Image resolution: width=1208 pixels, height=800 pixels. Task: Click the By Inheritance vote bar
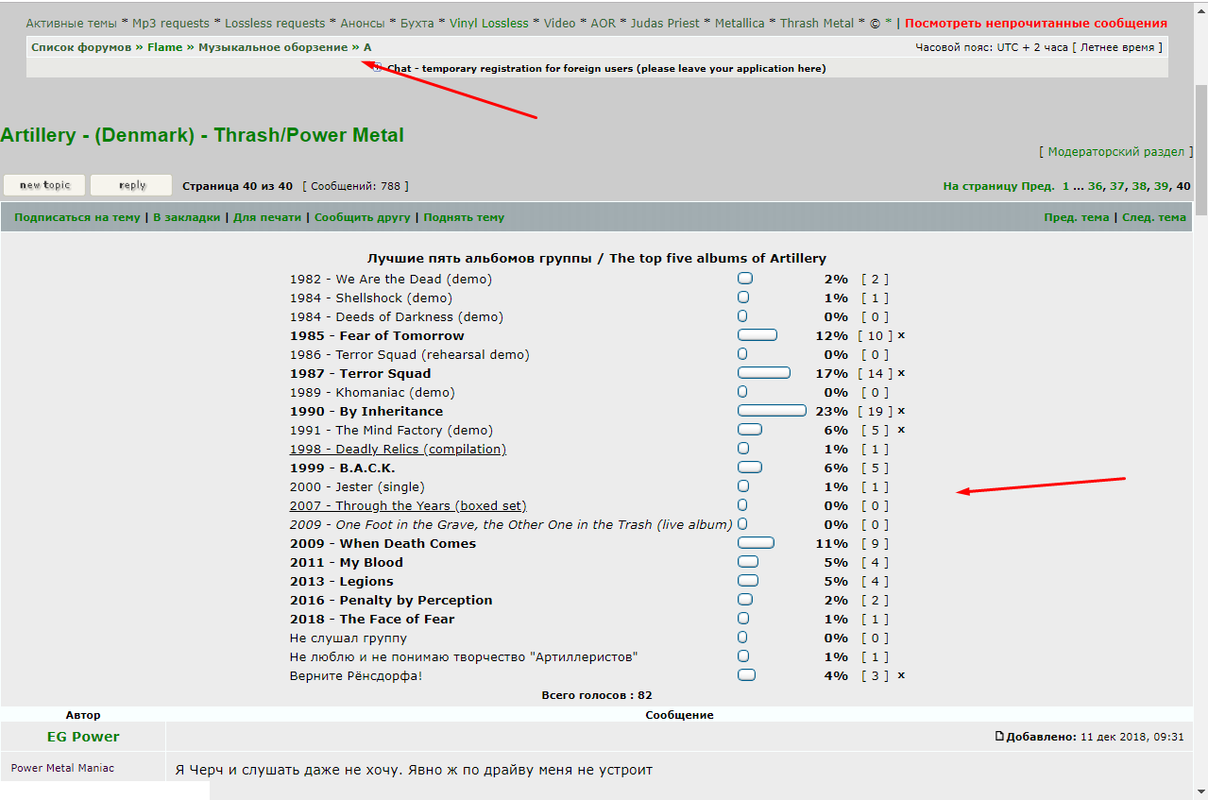pos(772,411)
